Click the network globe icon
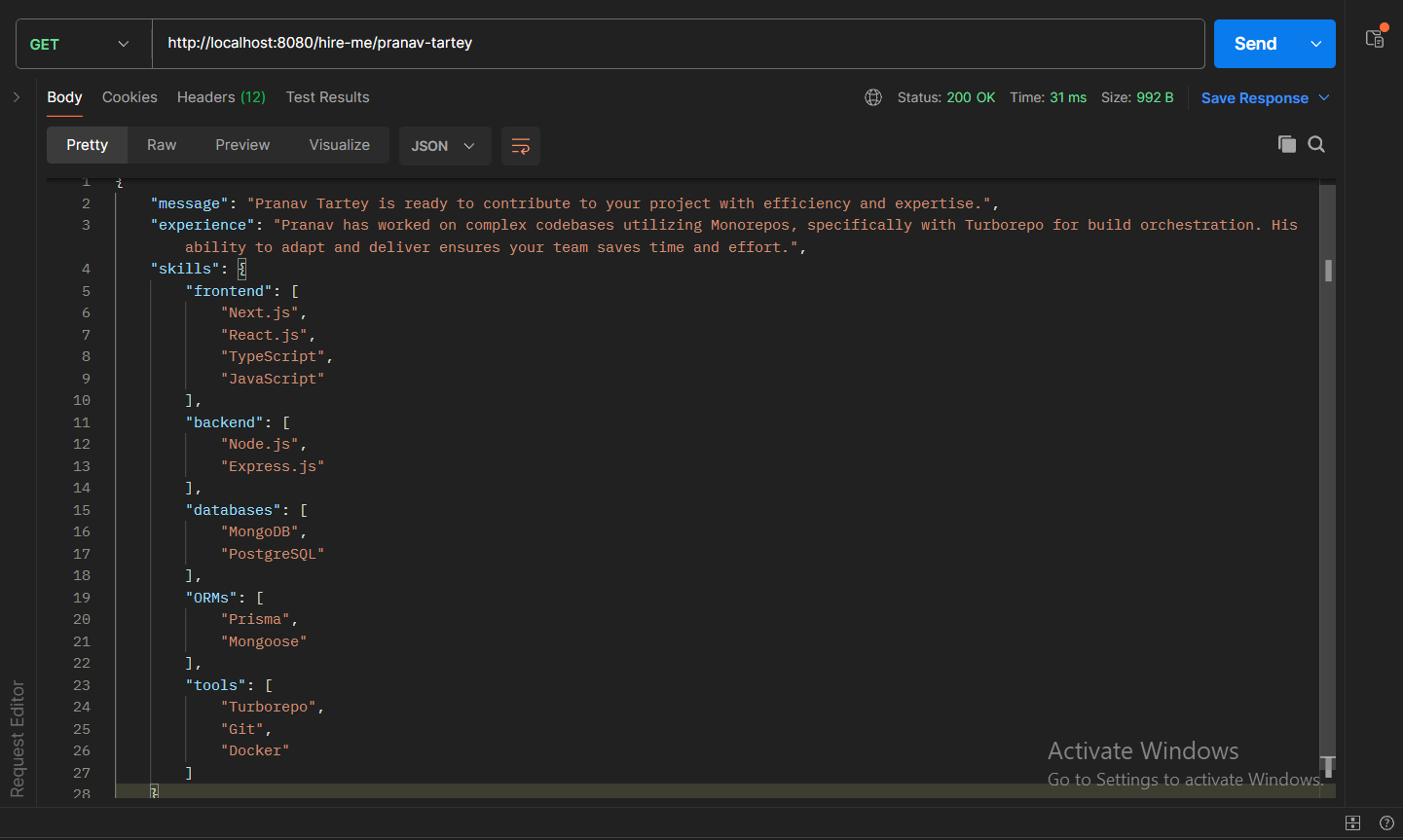This screenshot has width=1403, height=840. [x=873, y=97]
